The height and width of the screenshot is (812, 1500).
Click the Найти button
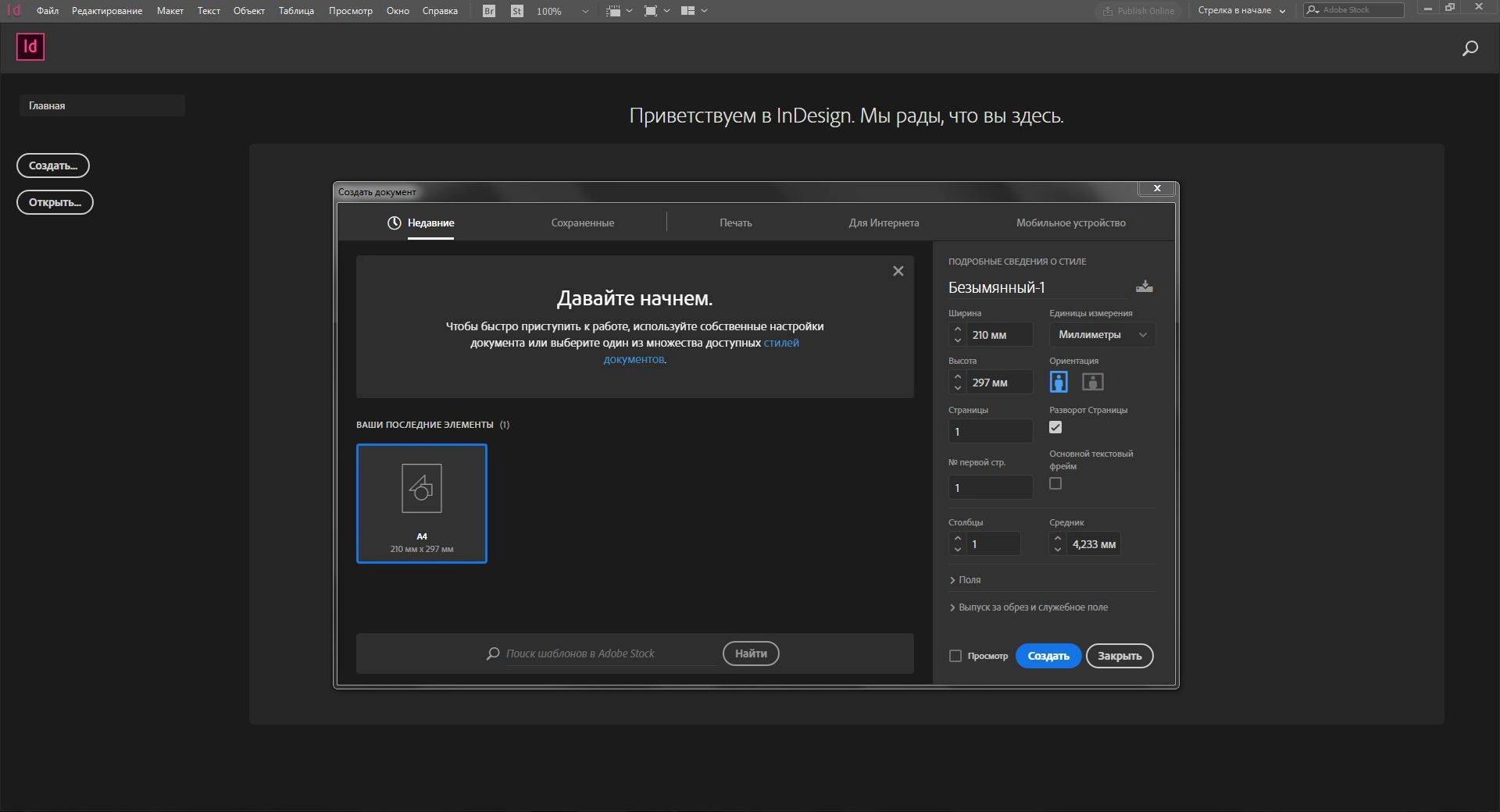pos(751,654)
